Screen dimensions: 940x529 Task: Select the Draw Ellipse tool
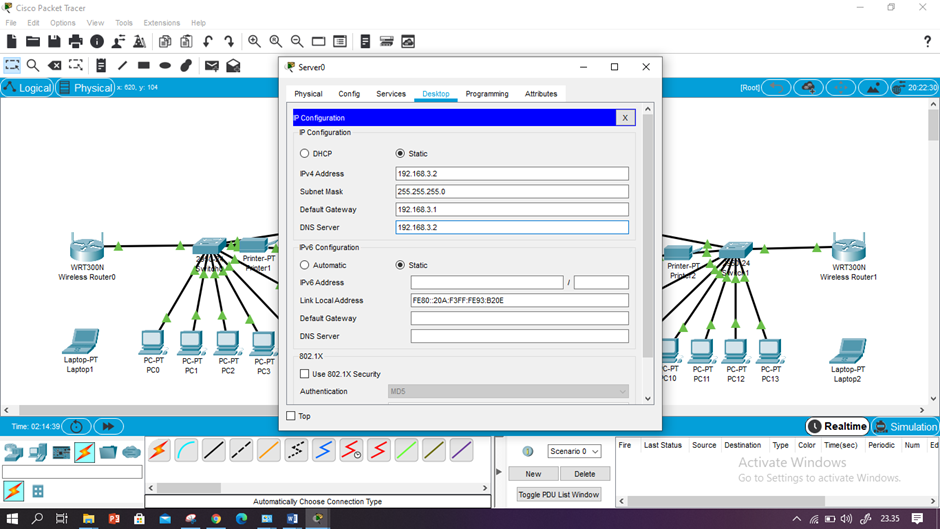[165, 65]
